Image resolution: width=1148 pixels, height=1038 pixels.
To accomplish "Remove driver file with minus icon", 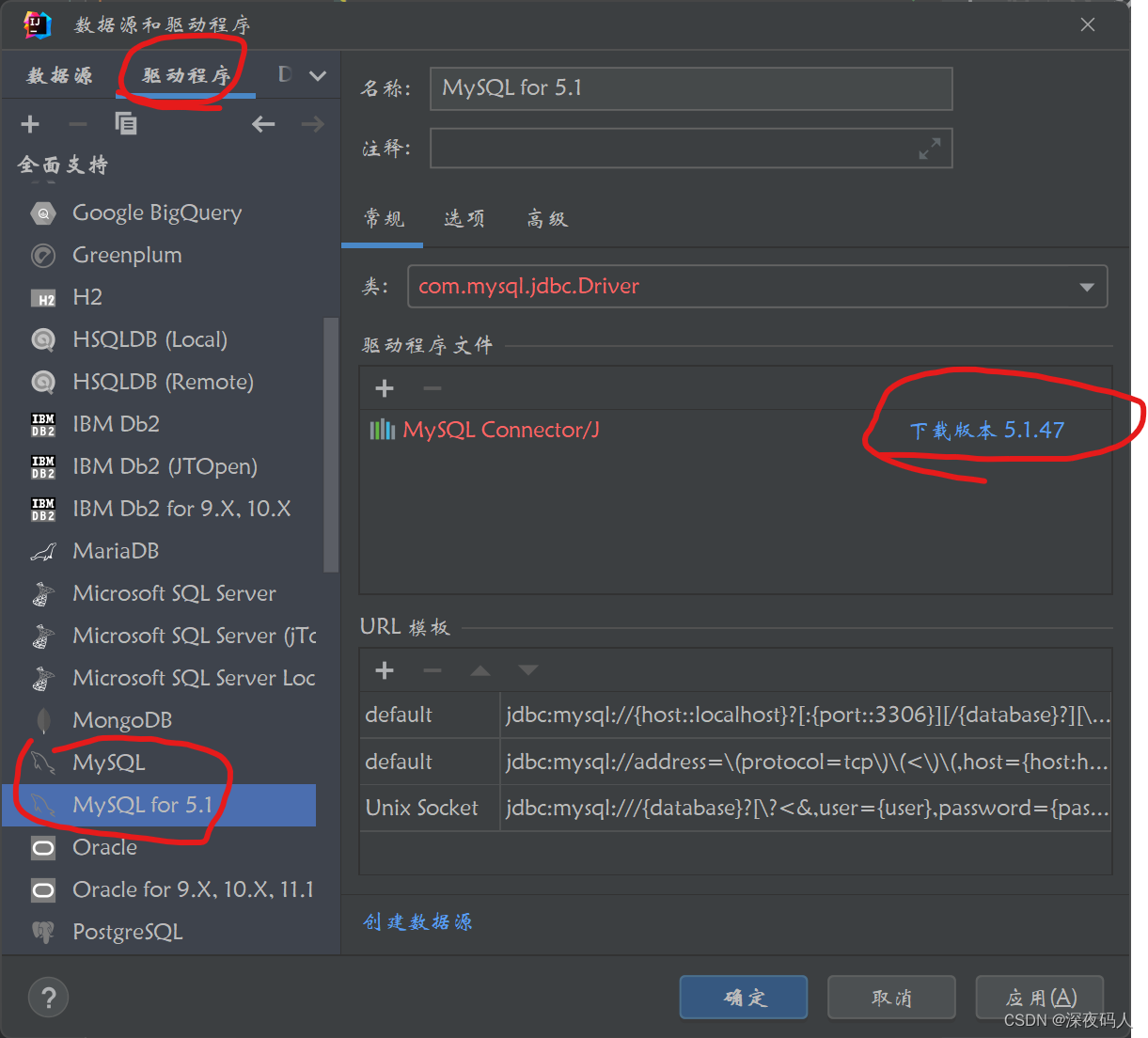I will (432, 388).
